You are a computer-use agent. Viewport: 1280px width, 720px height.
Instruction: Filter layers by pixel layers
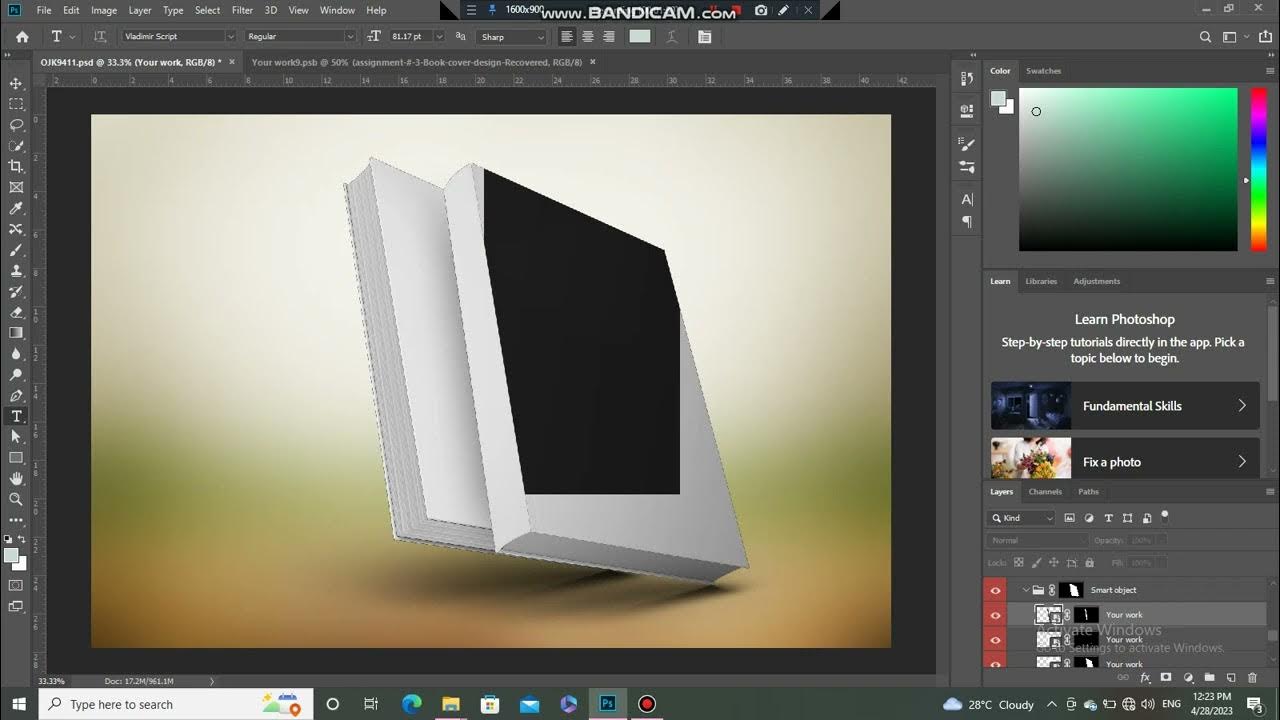click(x=1069, y=518)
